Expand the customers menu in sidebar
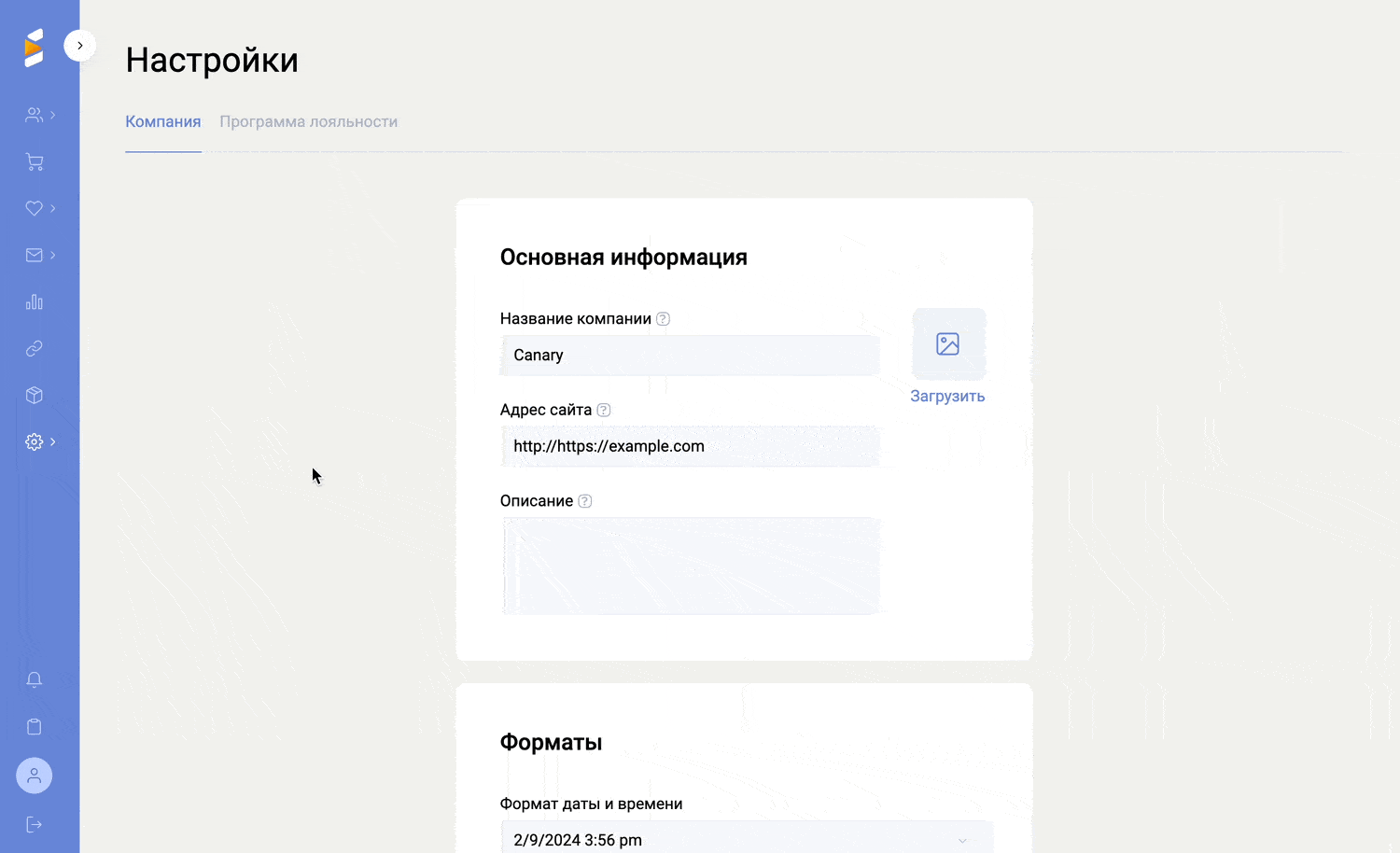1400x853 pixels. pyautogui.click(x=39, y=115)
